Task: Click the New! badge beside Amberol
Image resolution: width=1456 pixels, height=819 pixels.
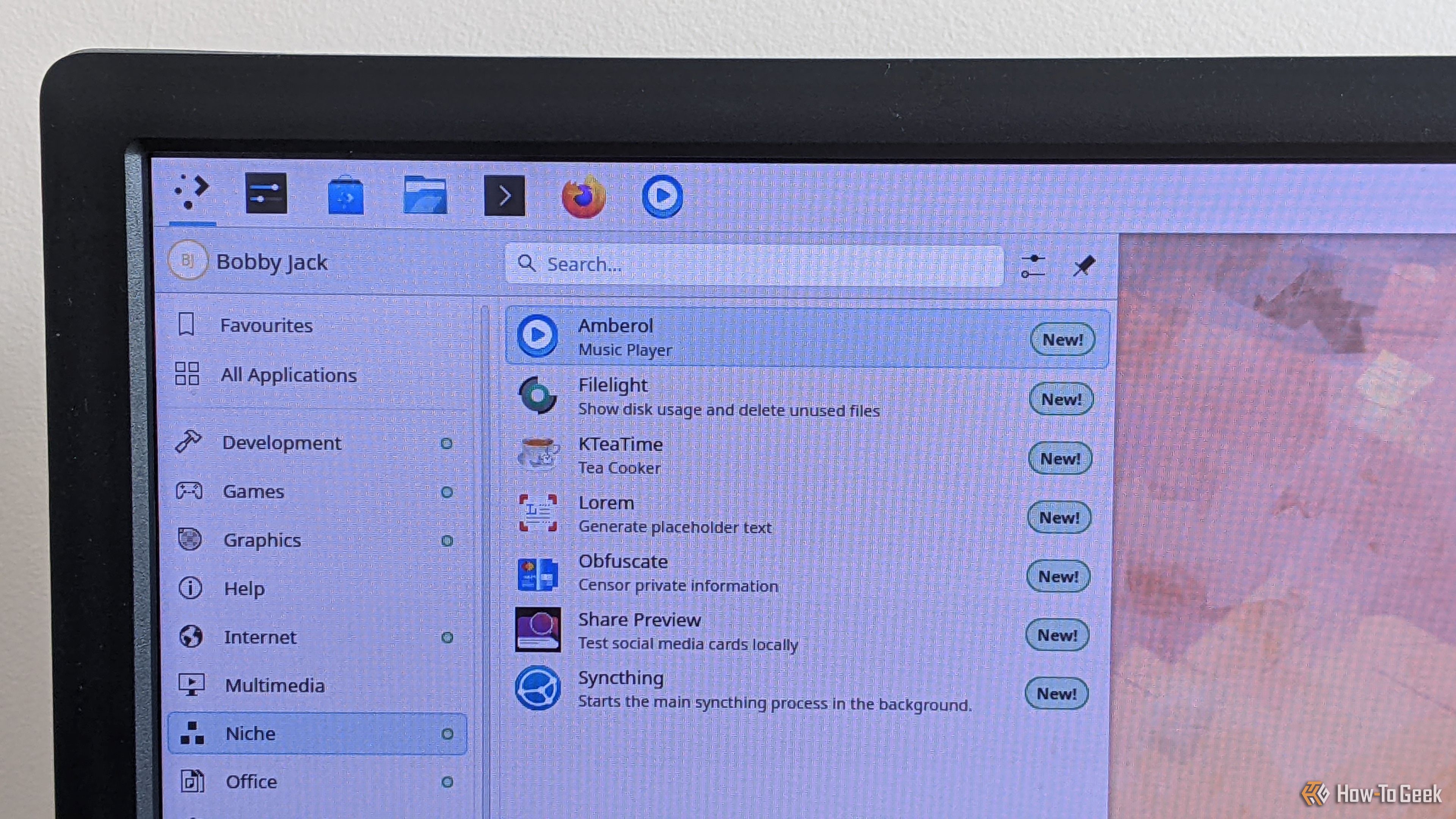Action: click(1063, 340)
